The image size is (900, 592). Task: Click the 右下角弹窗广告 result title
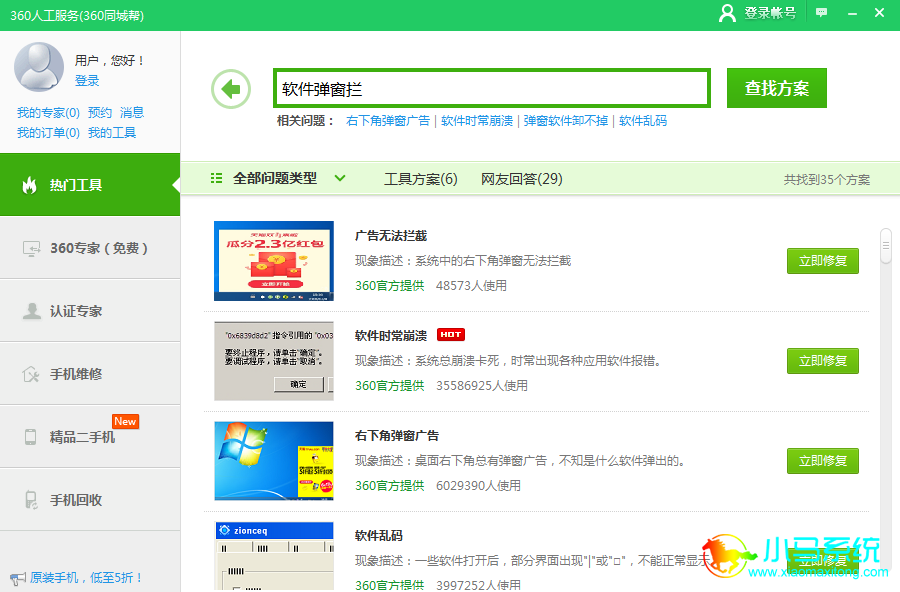tap(397, 435)
